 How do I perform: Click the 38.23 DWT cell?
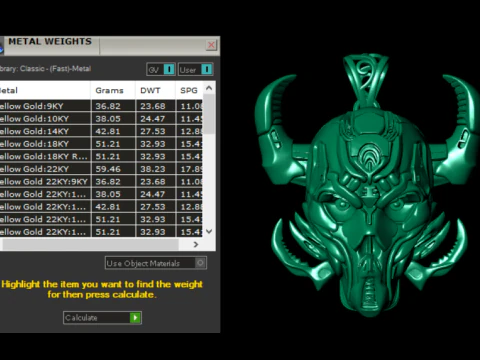pyautogui.click(x=155, y=169)
